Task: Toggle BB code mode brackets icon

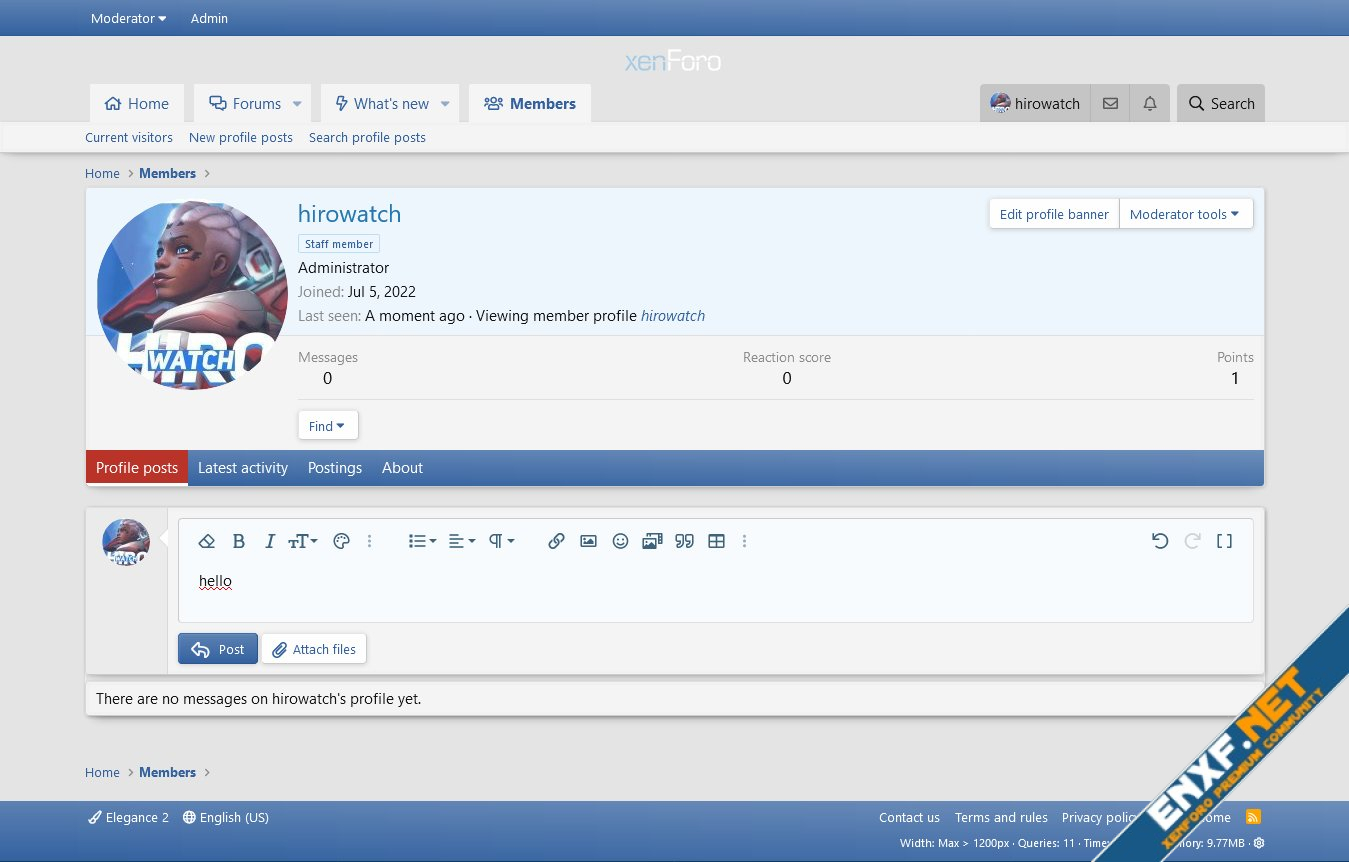Action: 1224,541
